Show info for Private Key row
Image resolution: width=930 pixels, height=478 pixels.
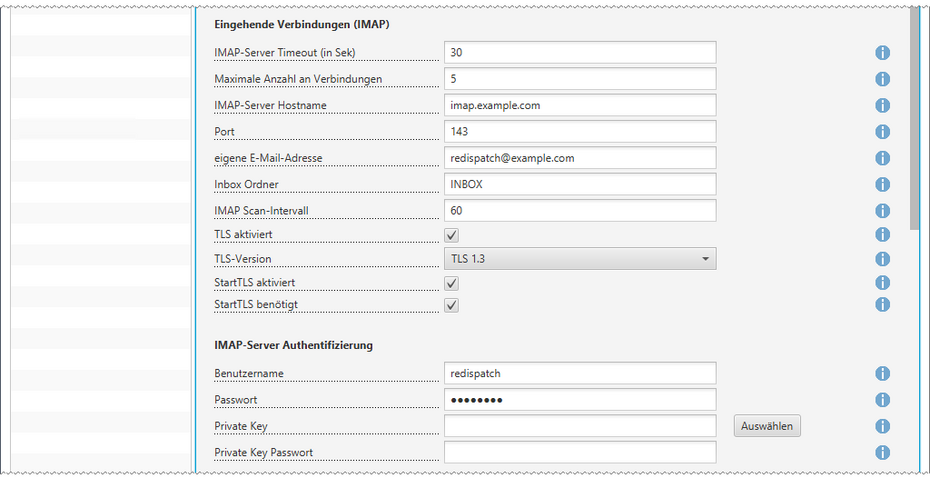pos(883,426)
